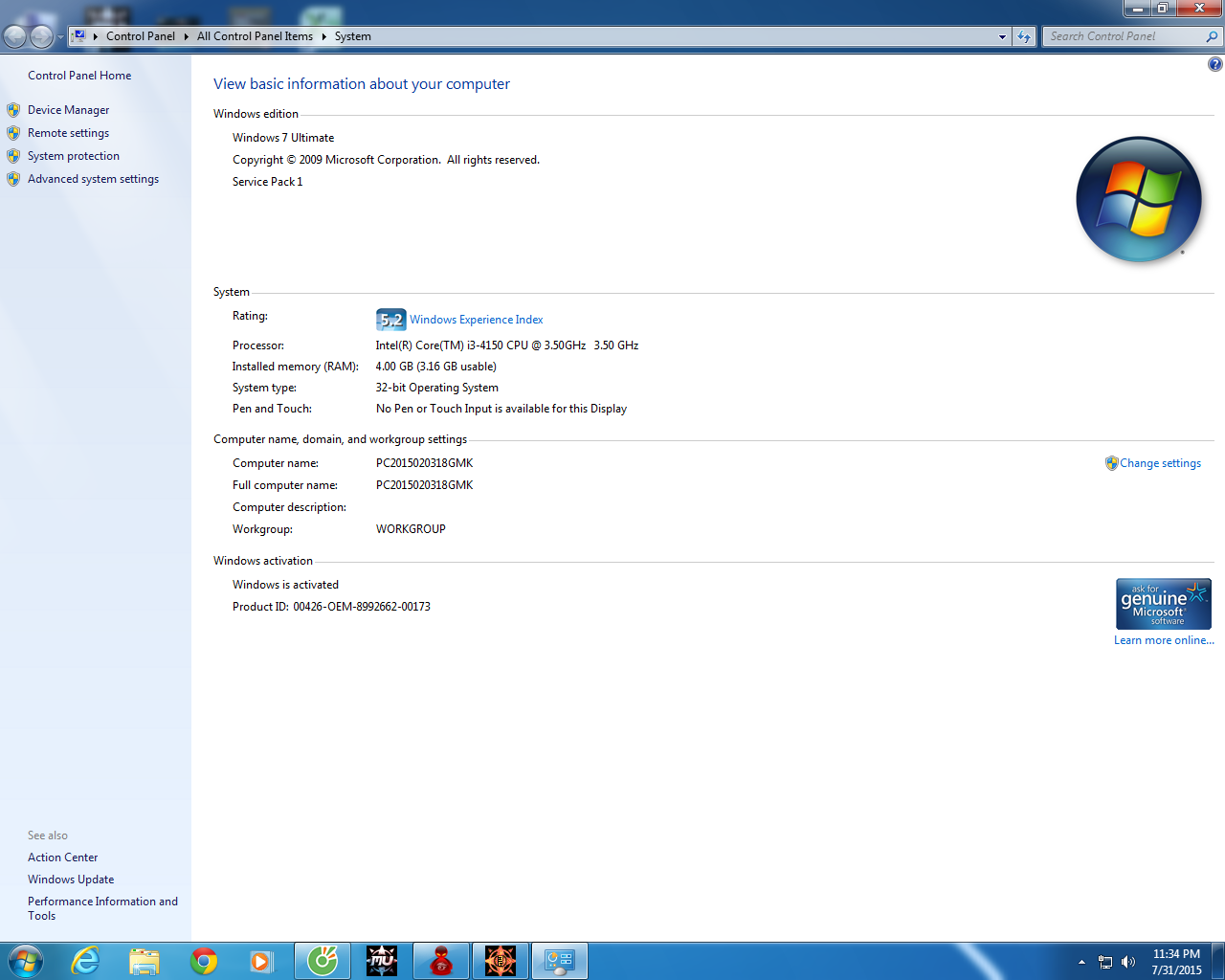This screenshot has height=980, width=1225.
Task: Launch Internet Explorer from taskbar
Action: [x=85, y=961]
